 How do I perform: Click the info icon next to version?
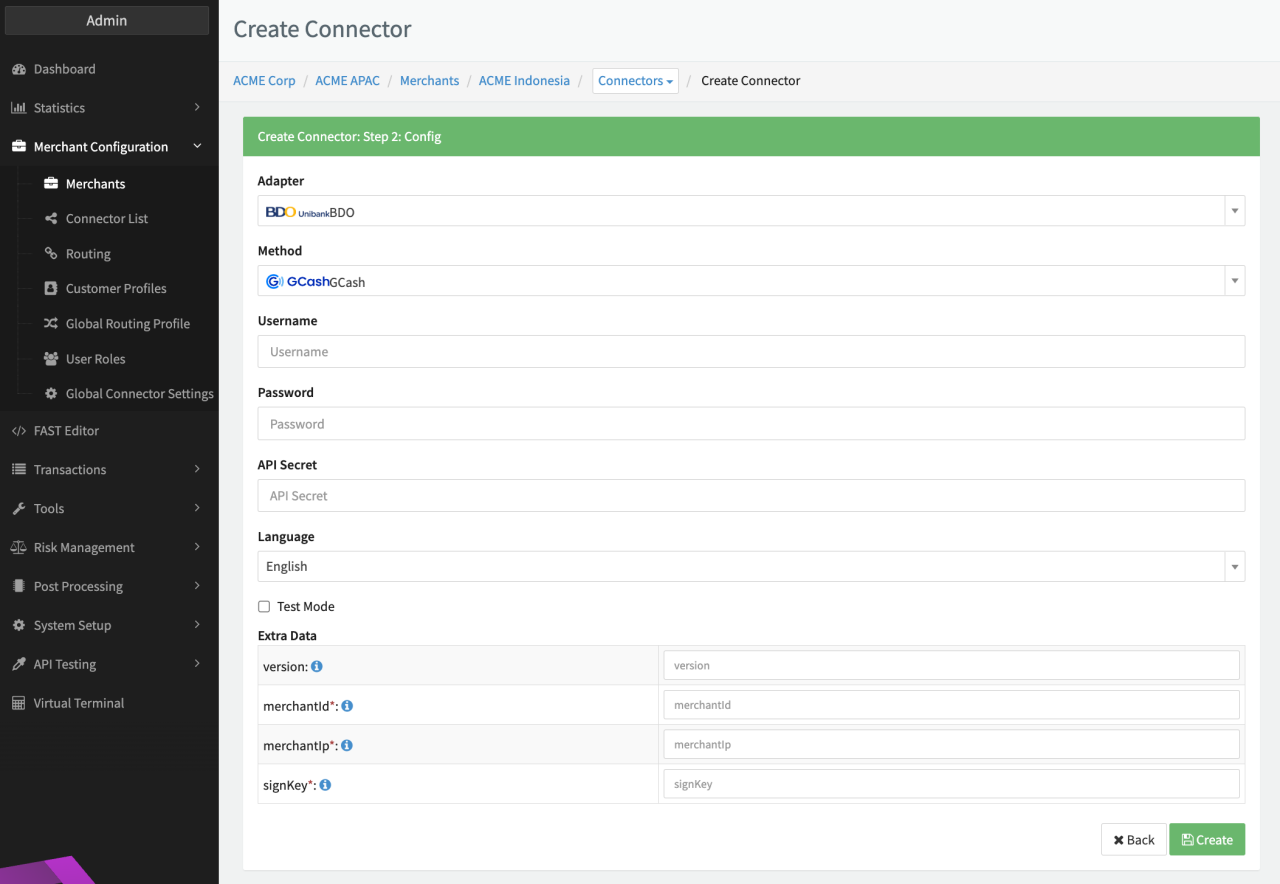click(x=317, y=666)
